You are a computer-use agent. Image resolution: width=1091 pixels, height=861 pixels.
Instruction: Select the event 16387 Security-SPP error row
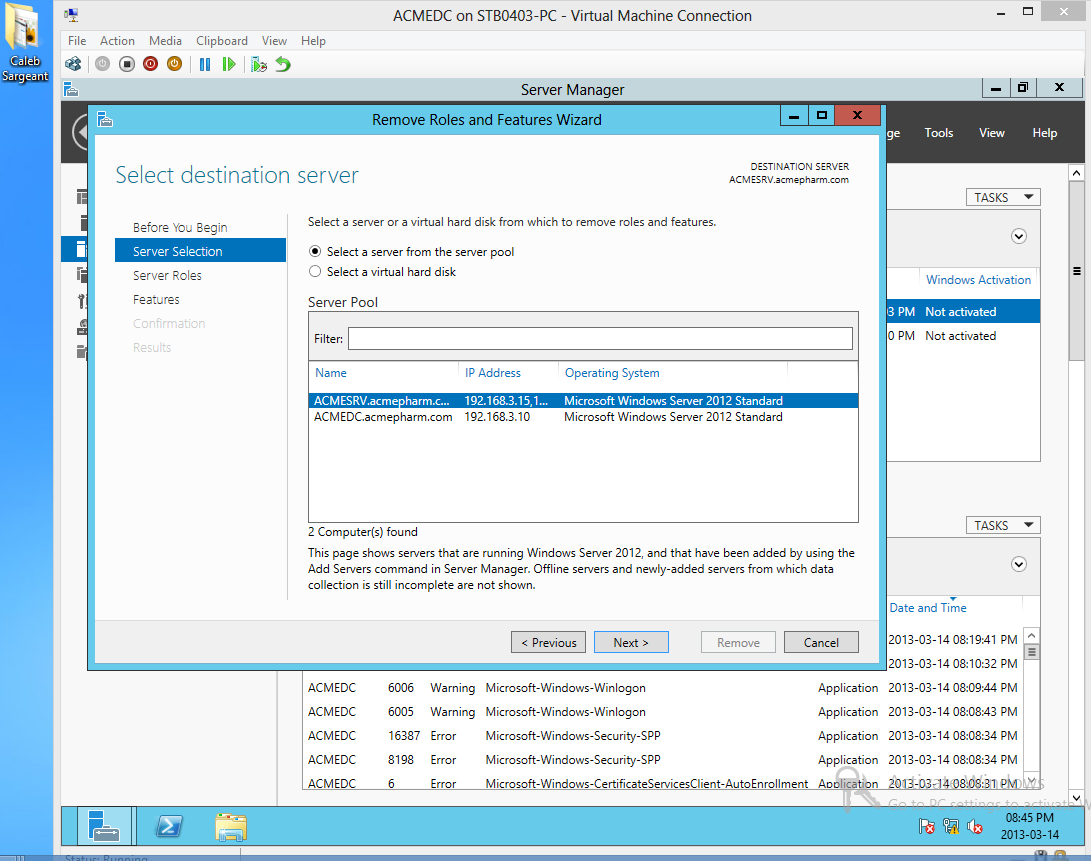click(662, 736)
